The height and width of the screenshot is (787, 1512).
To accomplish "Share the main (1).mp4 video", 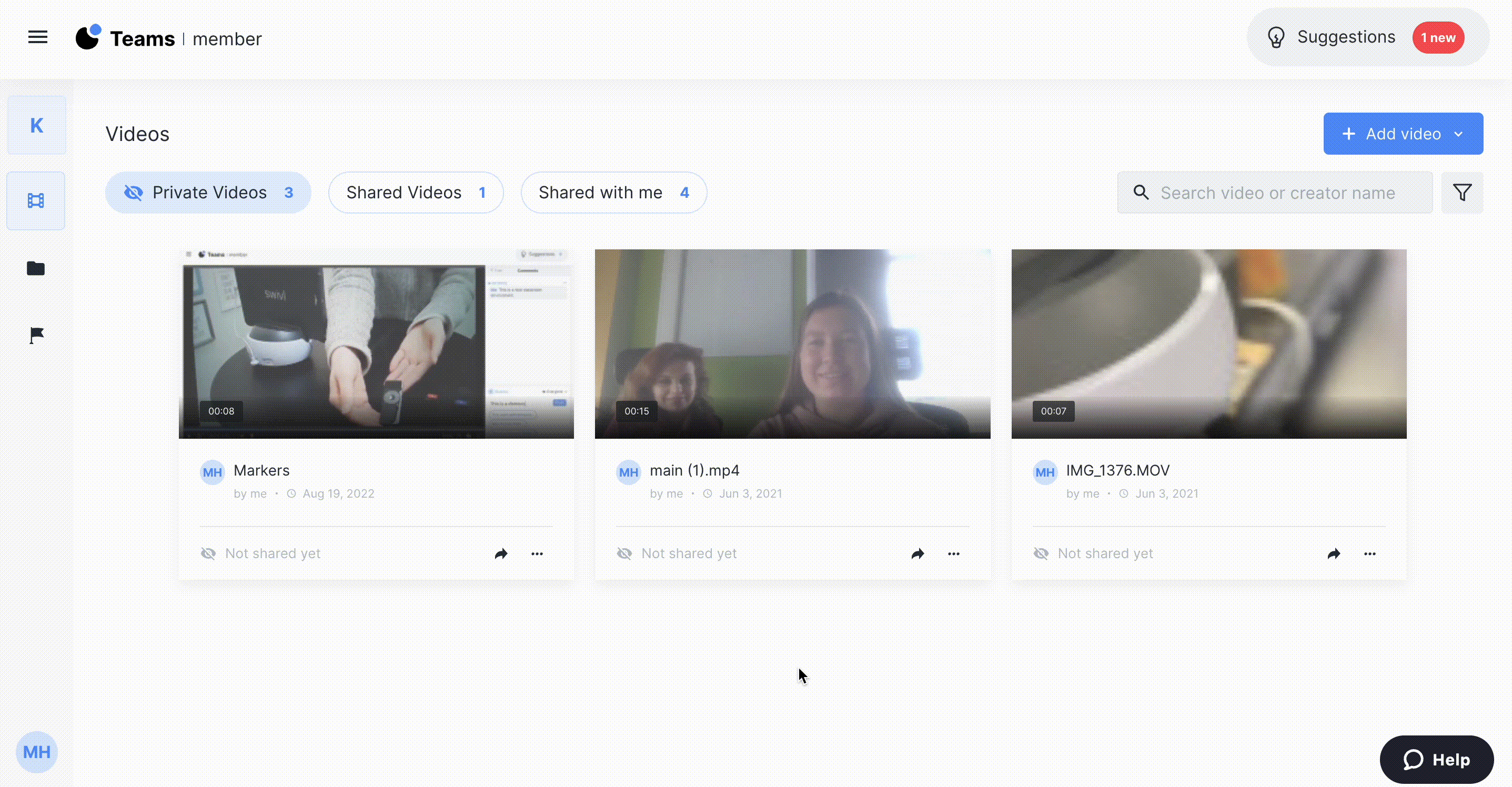I will click(x=918, y=553).
